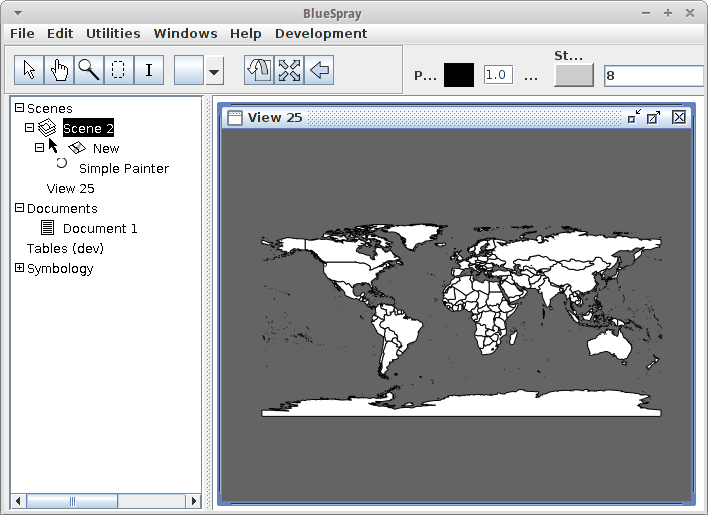Click the black pen color swatch

coord(459,75)
